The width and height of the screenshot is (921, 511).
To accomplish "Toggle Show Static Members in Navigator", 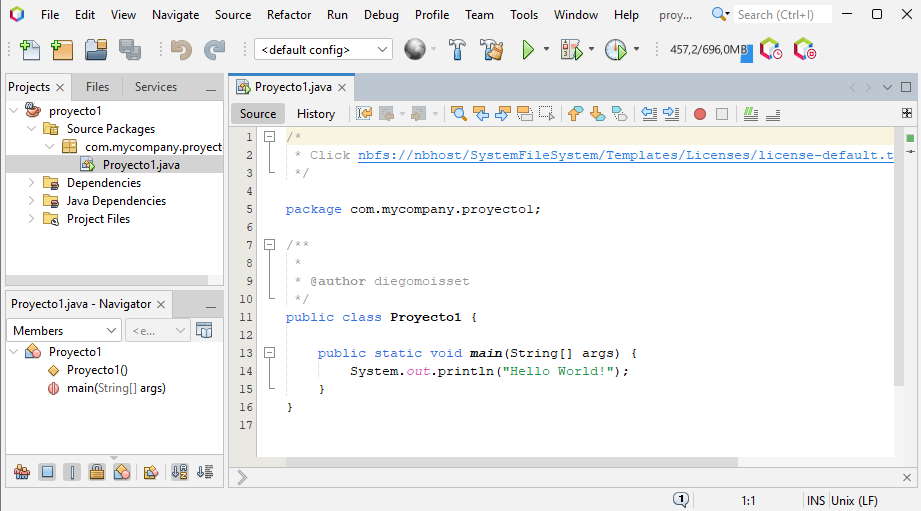I will (72, 472).
